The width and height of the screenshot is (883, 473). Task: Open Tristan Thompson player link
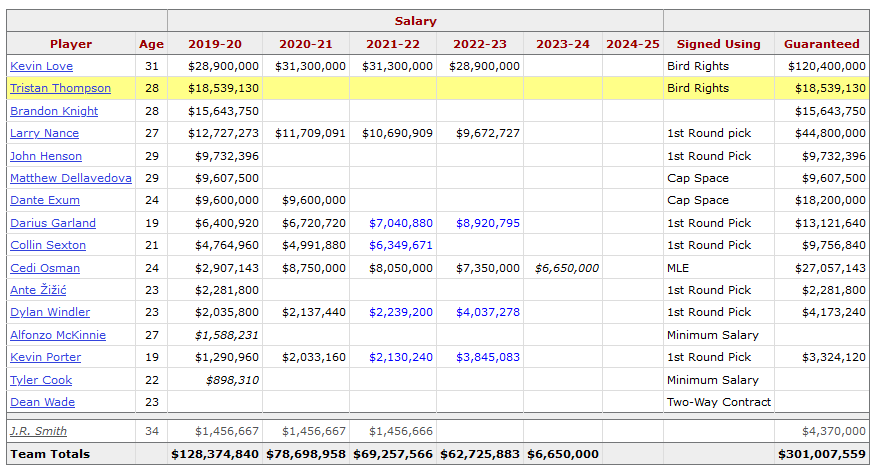(60, 88)
